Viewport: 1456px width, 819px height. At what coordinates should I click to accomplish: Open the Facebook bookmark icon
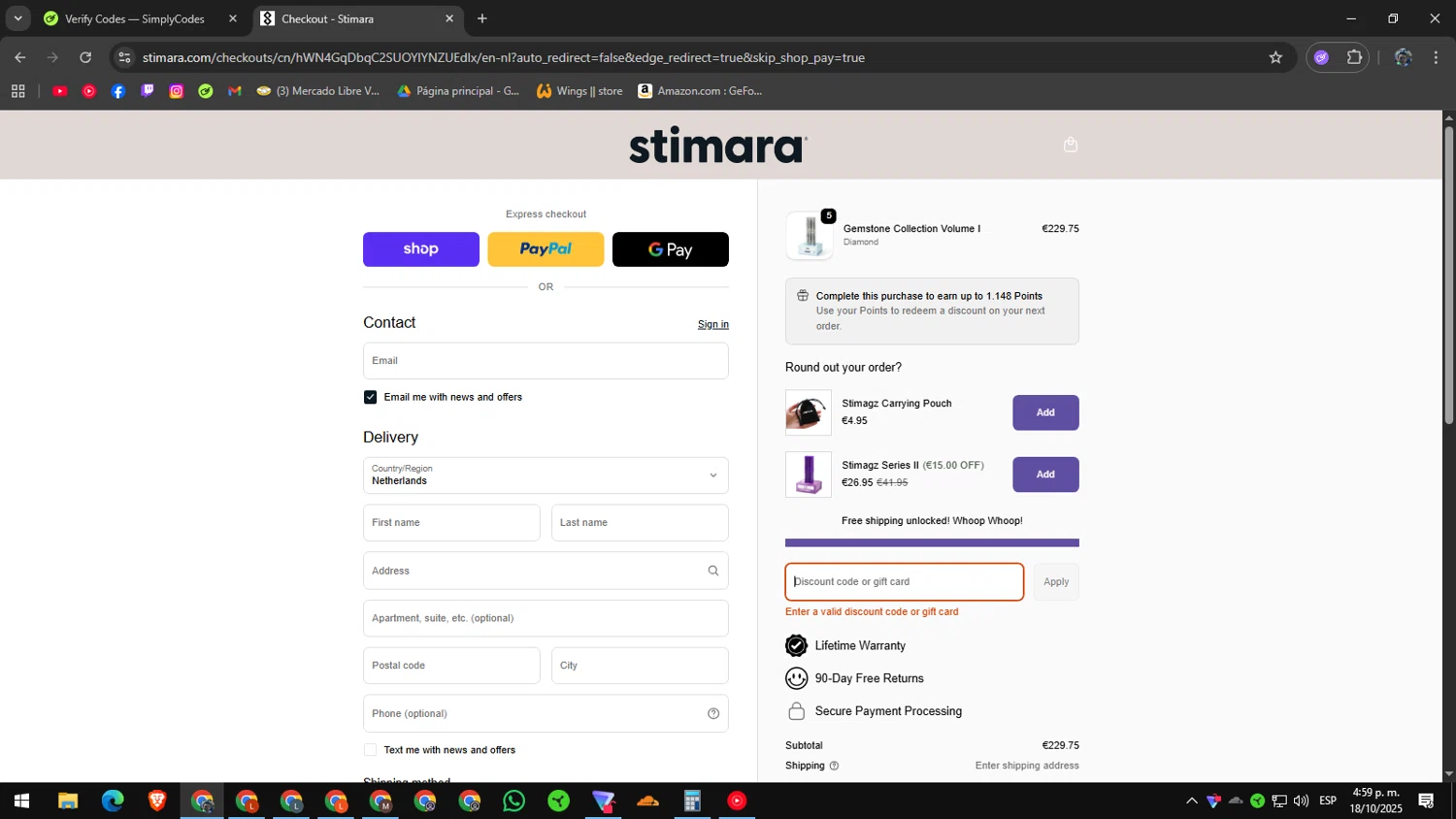(x=118, y=91)
